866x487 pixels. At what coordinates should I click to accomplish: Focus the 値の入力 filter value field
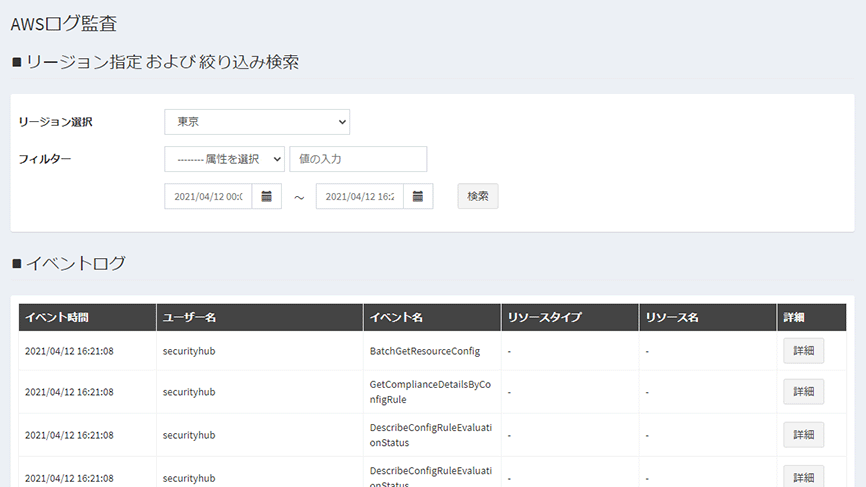(358, 159)
